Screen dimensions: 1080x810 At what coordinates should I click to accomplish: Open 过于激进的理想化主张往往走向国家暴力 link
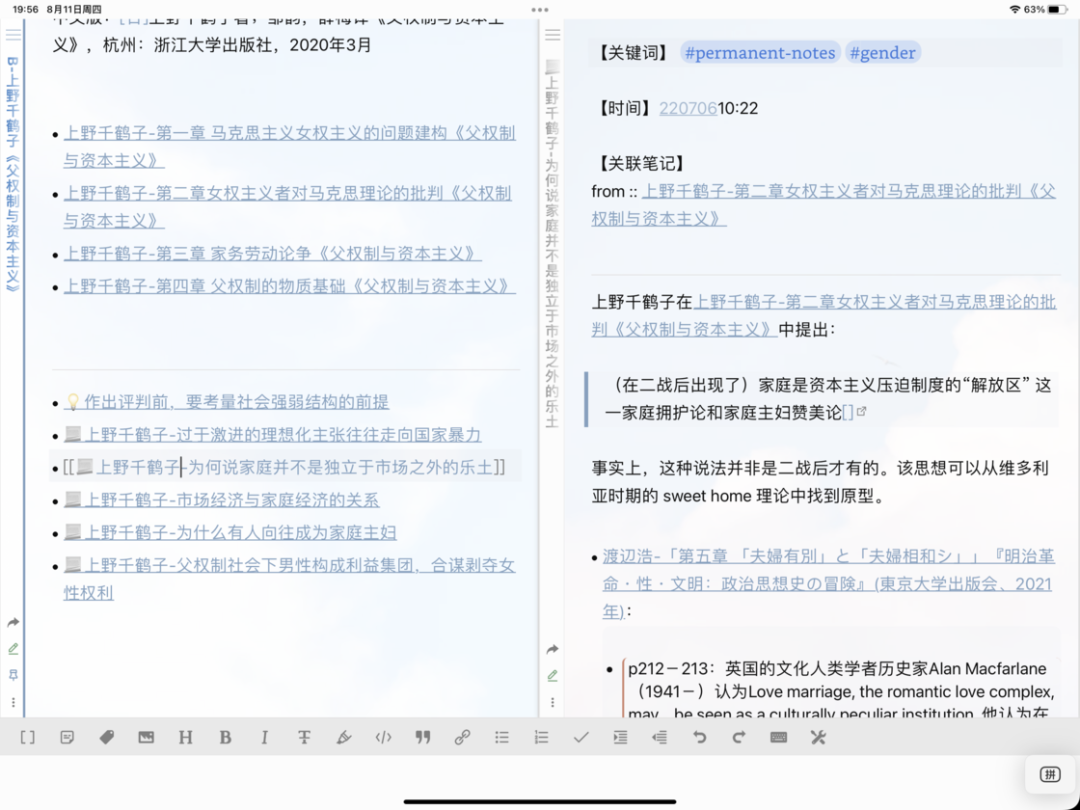pyautogui.click(x=272, y=435)
